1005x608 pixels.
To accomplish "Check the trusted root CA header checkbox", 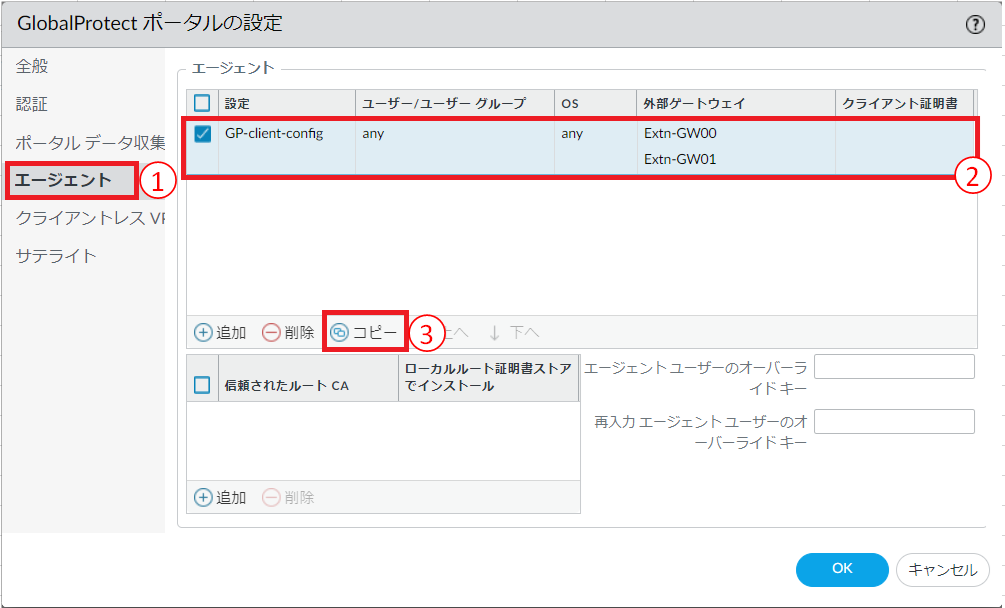I will [x=202, y=385].
